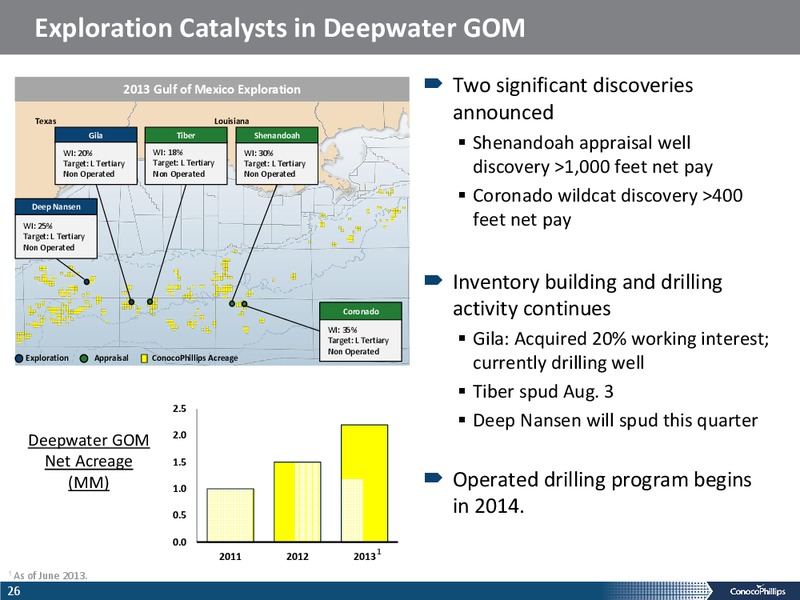The width and height of the screenshot is (800, 600).
Task: Click the Coronado well marker dot
Action: (244, 304)
